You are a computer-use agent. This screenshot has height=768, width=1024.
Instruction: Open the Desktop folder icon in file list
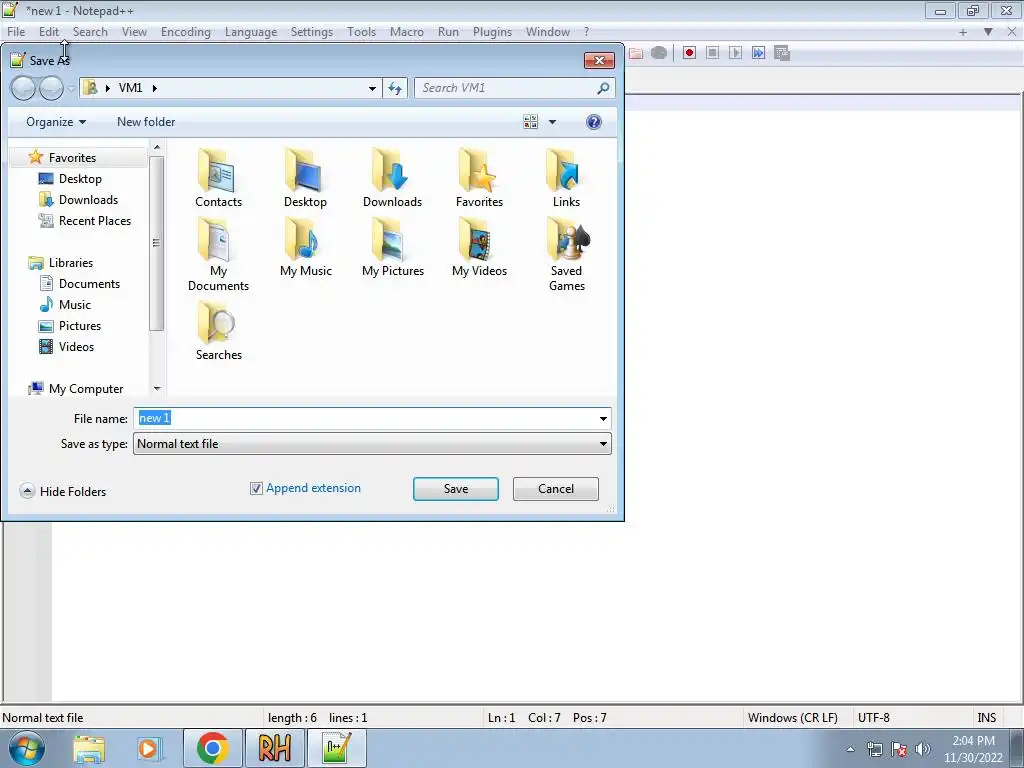click(305, 177)
